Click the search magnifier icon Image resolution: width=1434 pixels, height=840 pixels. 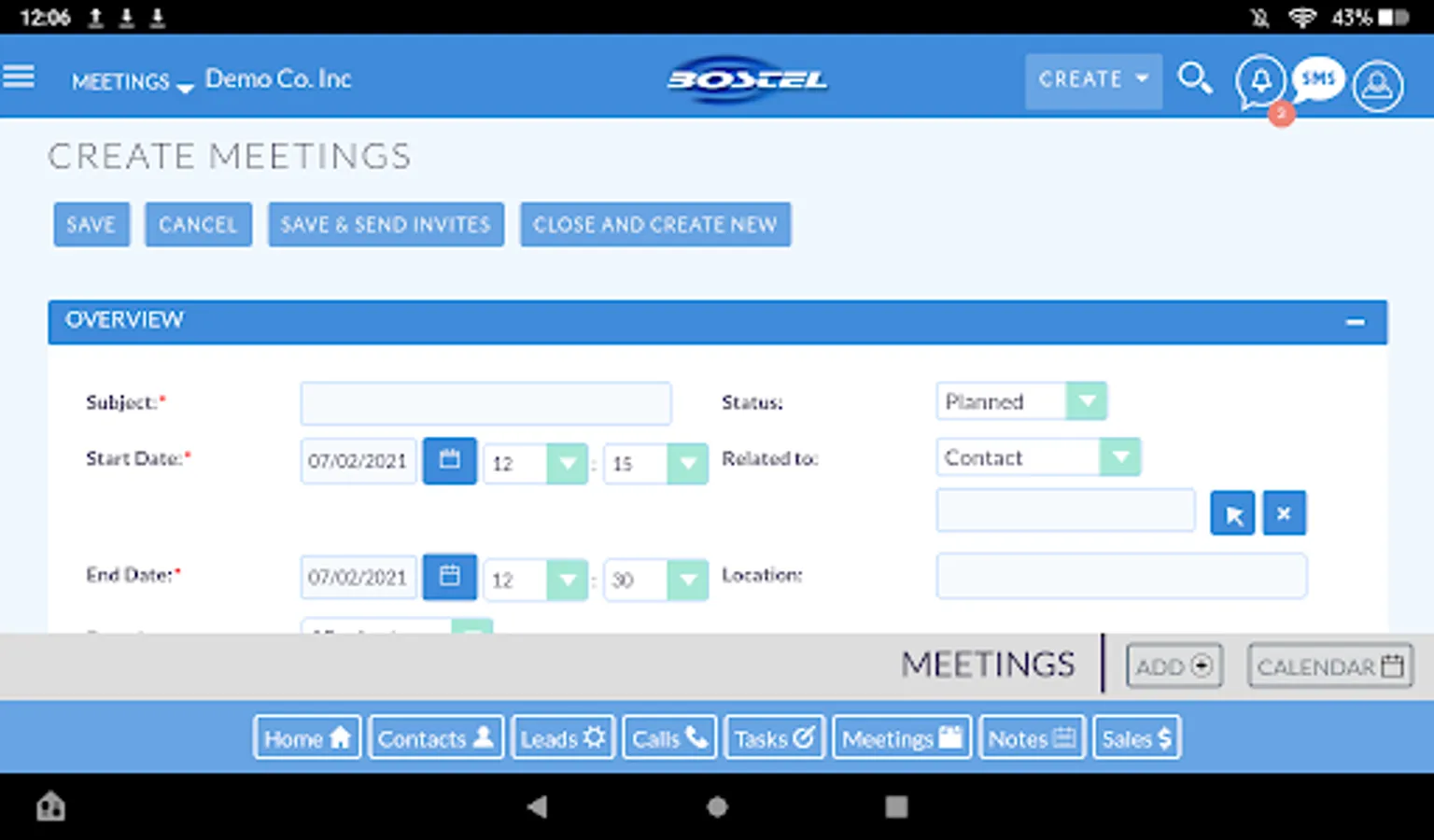[1196, 80]
